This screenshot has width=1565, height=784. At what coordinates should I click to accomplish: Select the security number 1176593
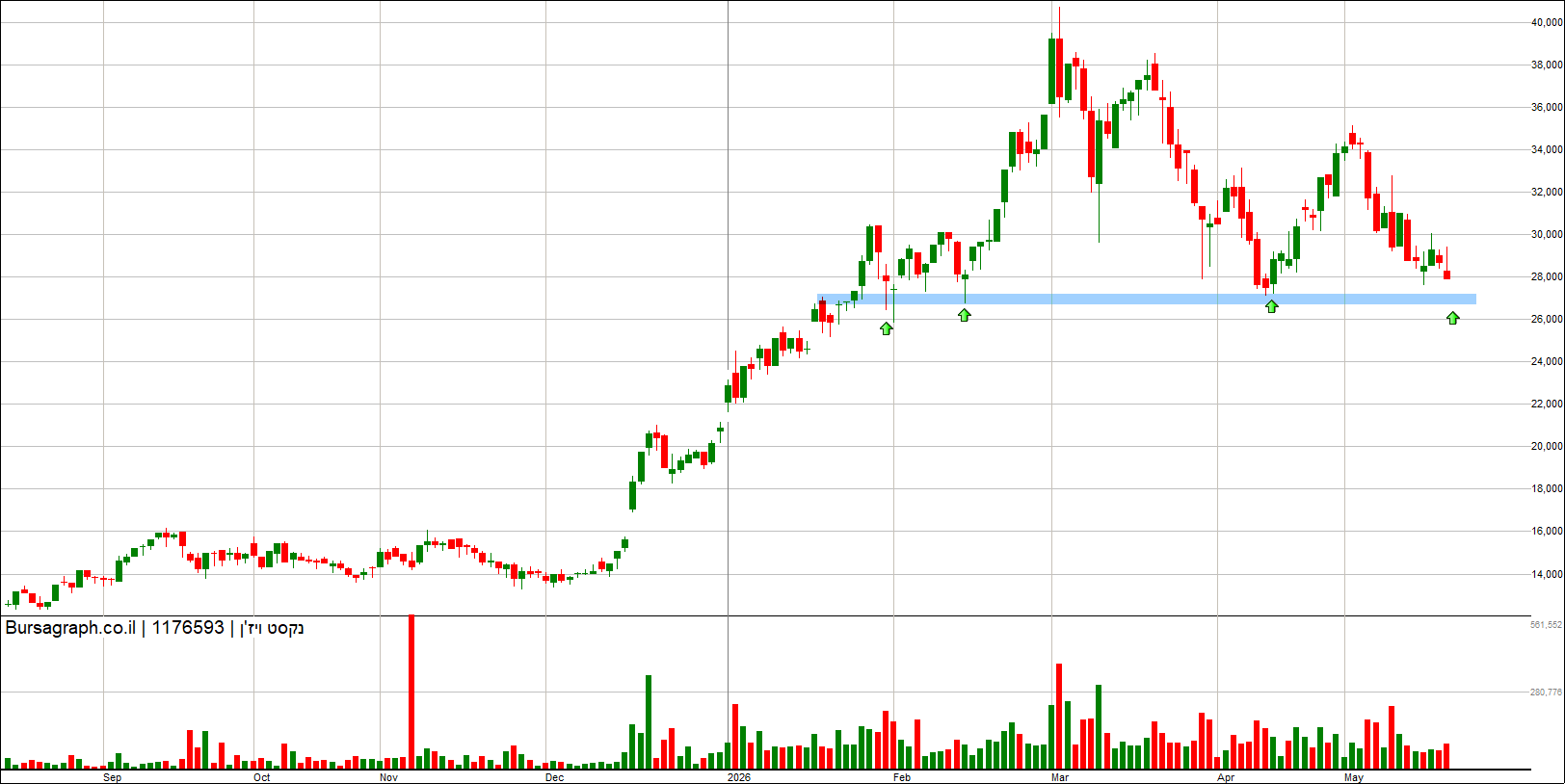(x=188, y=628)
